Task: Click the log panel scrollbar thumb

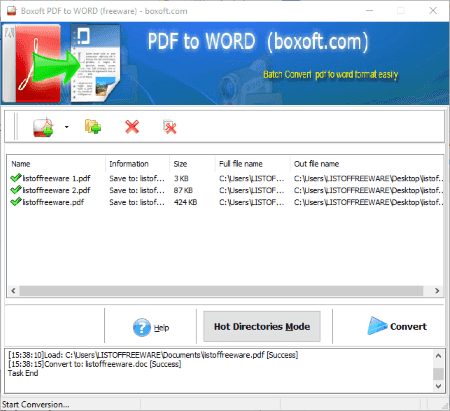Action: [438, 374]
